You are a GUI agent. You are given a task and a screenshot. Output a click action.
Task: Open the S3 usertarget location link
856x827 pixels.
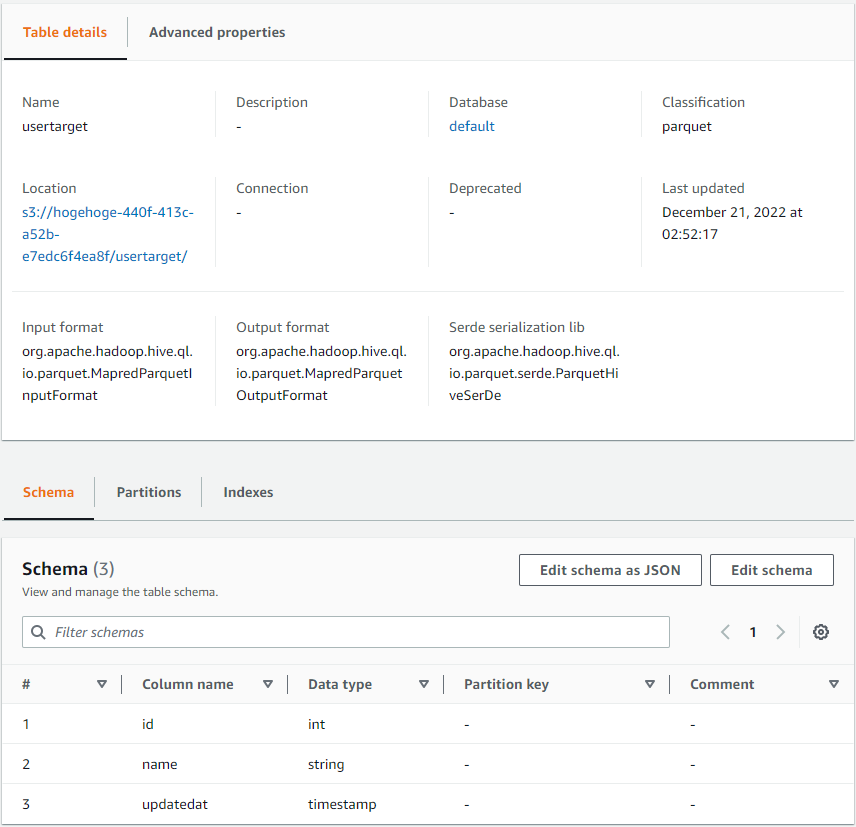(x=107, y=234)
